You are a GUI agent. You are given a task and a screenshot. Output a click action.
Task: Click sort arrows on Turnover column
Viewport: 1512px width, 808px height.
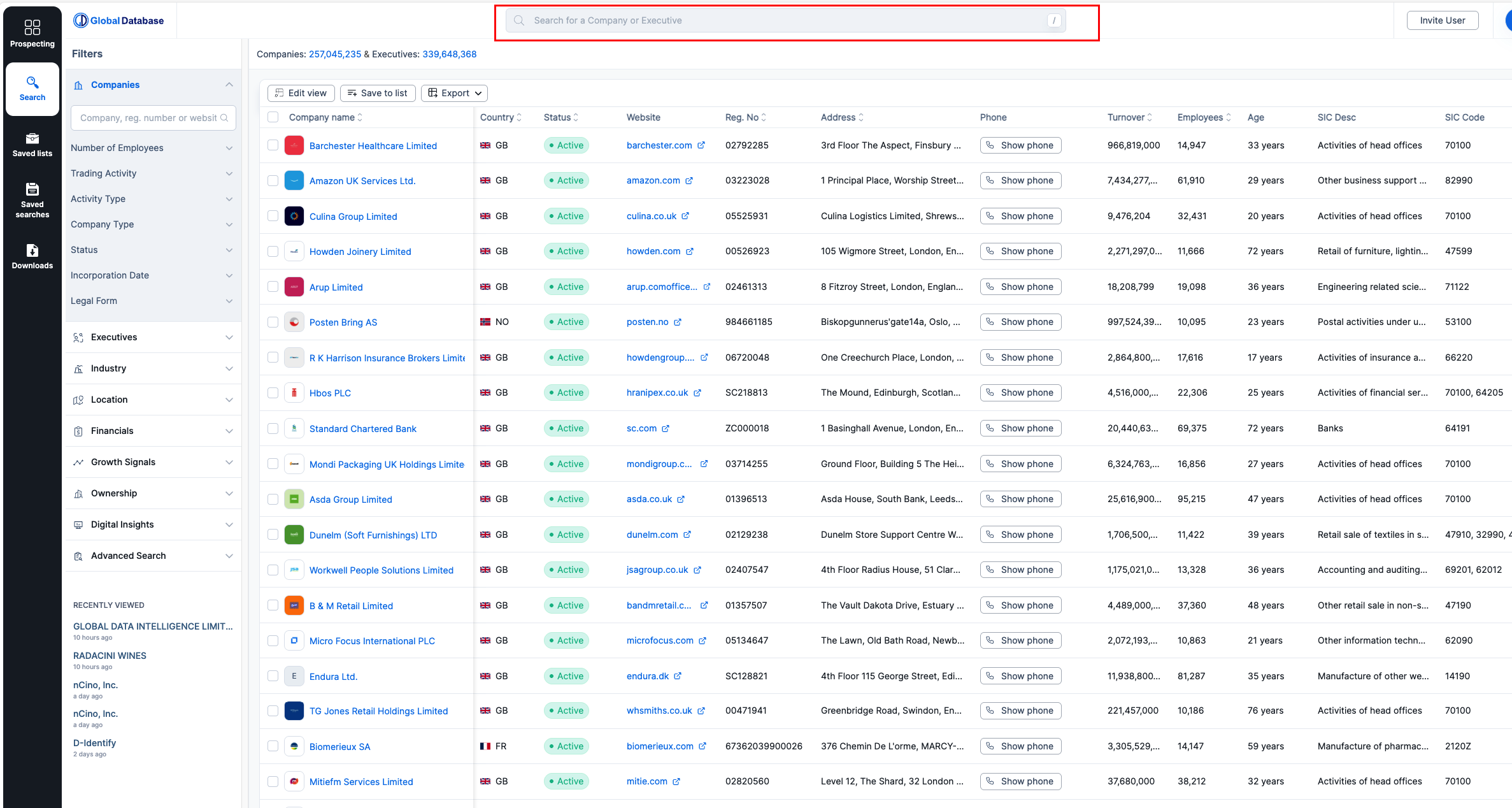(x=1150, y=117)
